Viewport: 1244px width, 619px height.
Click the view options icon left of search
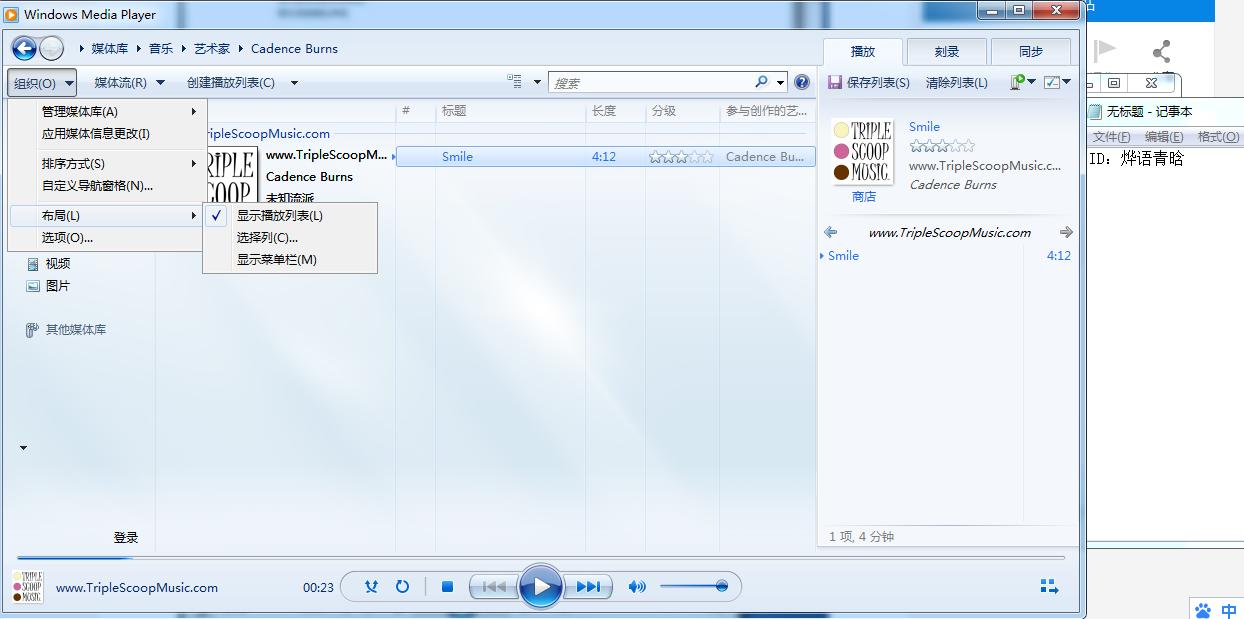point(515,82)
